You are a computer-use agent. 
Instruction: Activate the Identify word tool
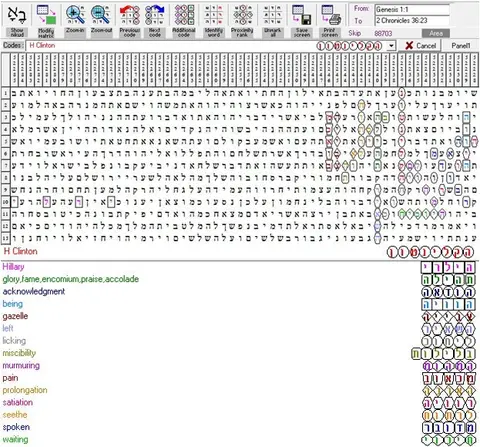pos(213,15)
